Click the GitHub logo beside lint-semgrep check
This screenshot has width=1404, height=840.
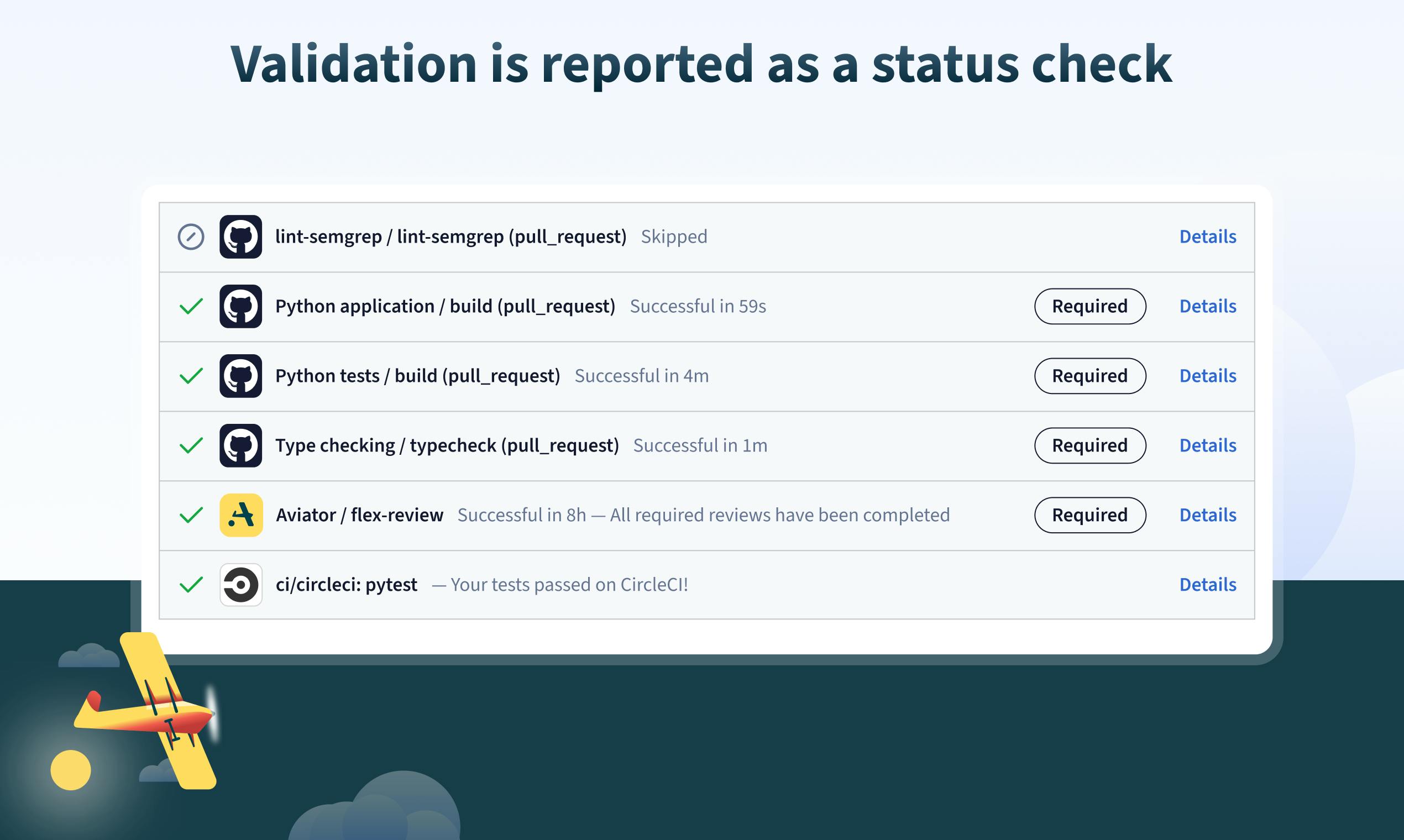coord(240,237)
